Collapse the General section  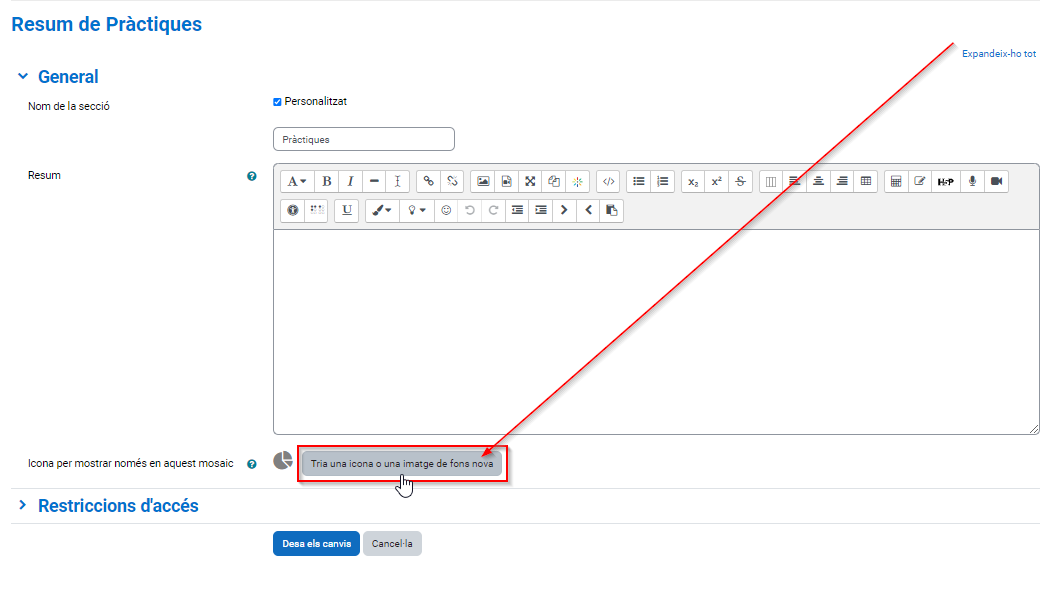(23, 77)
